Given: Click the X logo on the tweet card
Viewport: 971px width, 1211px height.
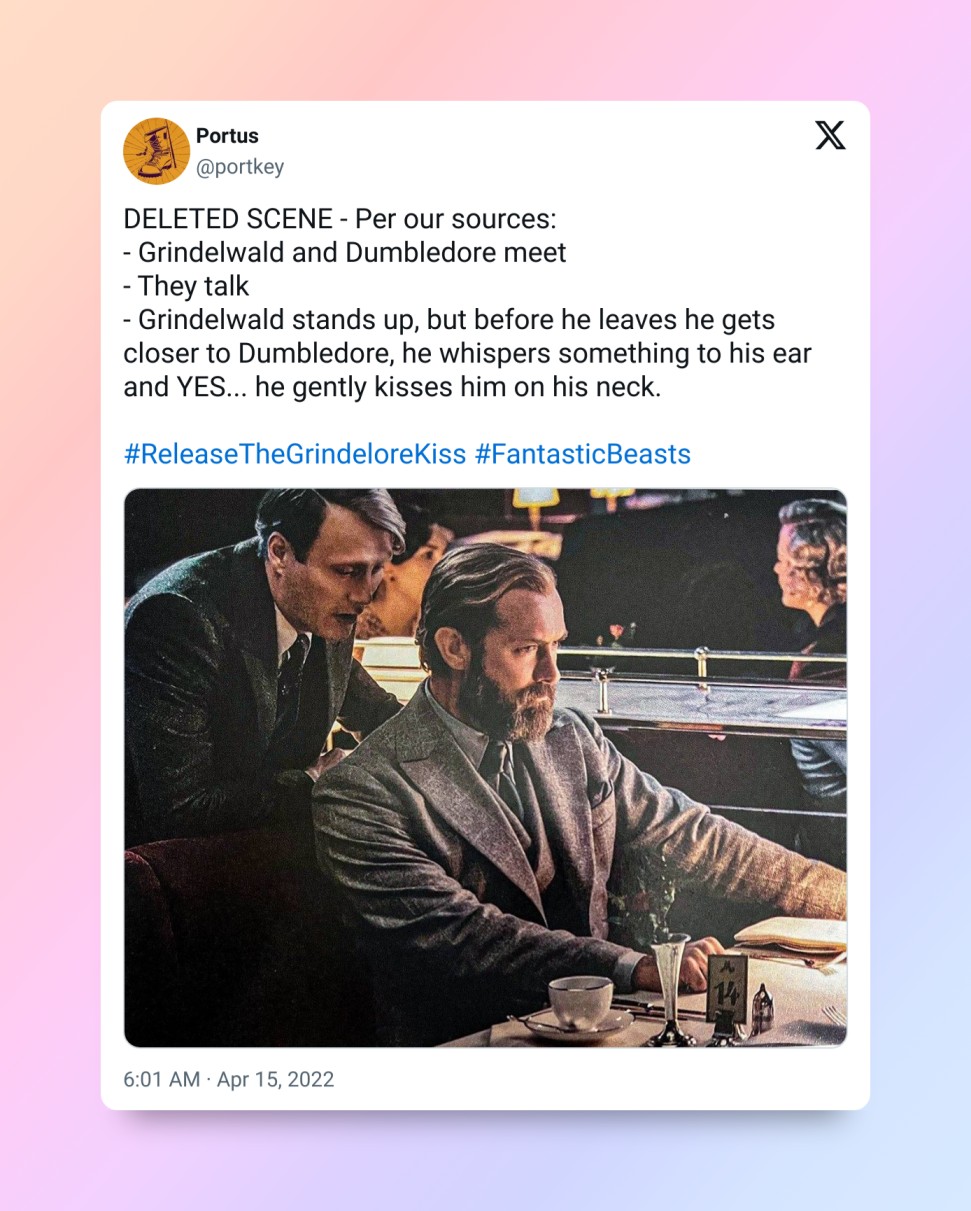Looking at the screenshot, I should click(830, 135).
